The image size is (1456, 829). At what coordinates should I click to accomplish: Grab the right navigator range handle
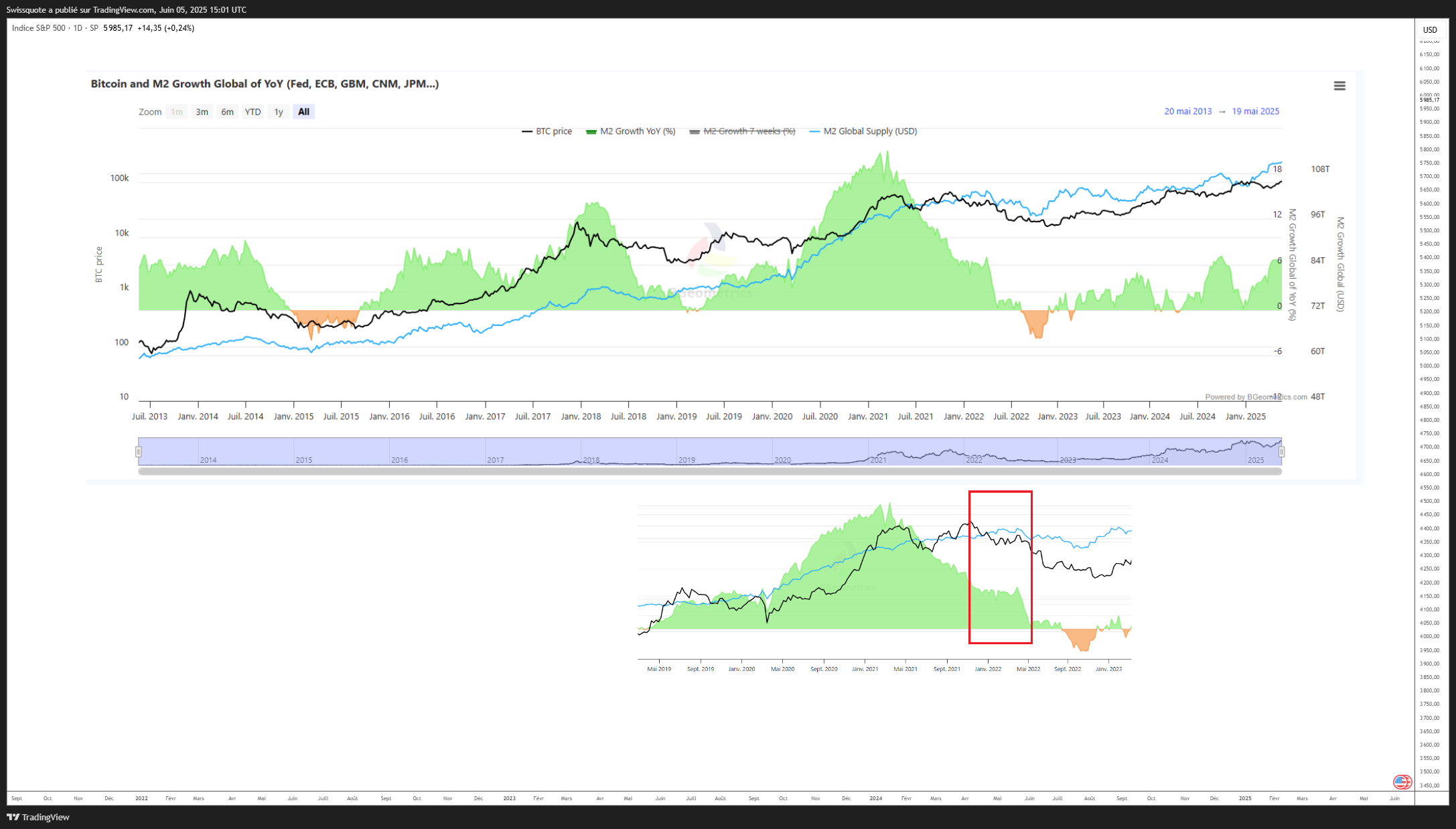(x=1281, y=452)
